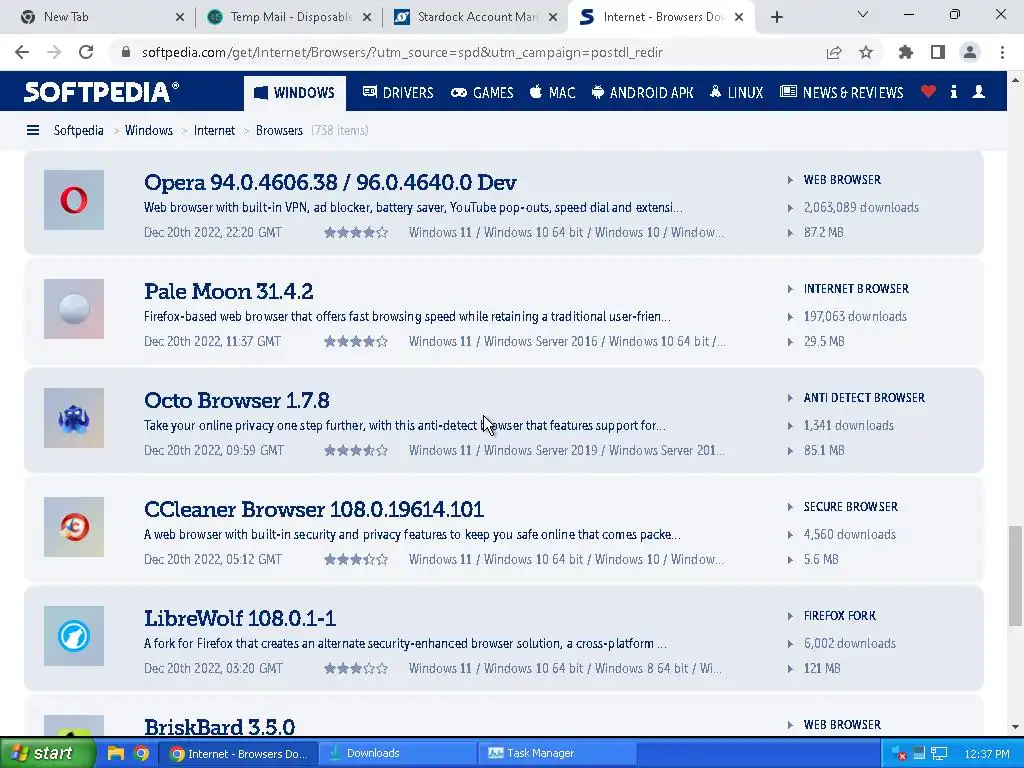Click the Octo Browser octopus icon
Image resolution: width=1024 pixels, height=768 pixels.
pyautogui.click(x=74, y=418)
